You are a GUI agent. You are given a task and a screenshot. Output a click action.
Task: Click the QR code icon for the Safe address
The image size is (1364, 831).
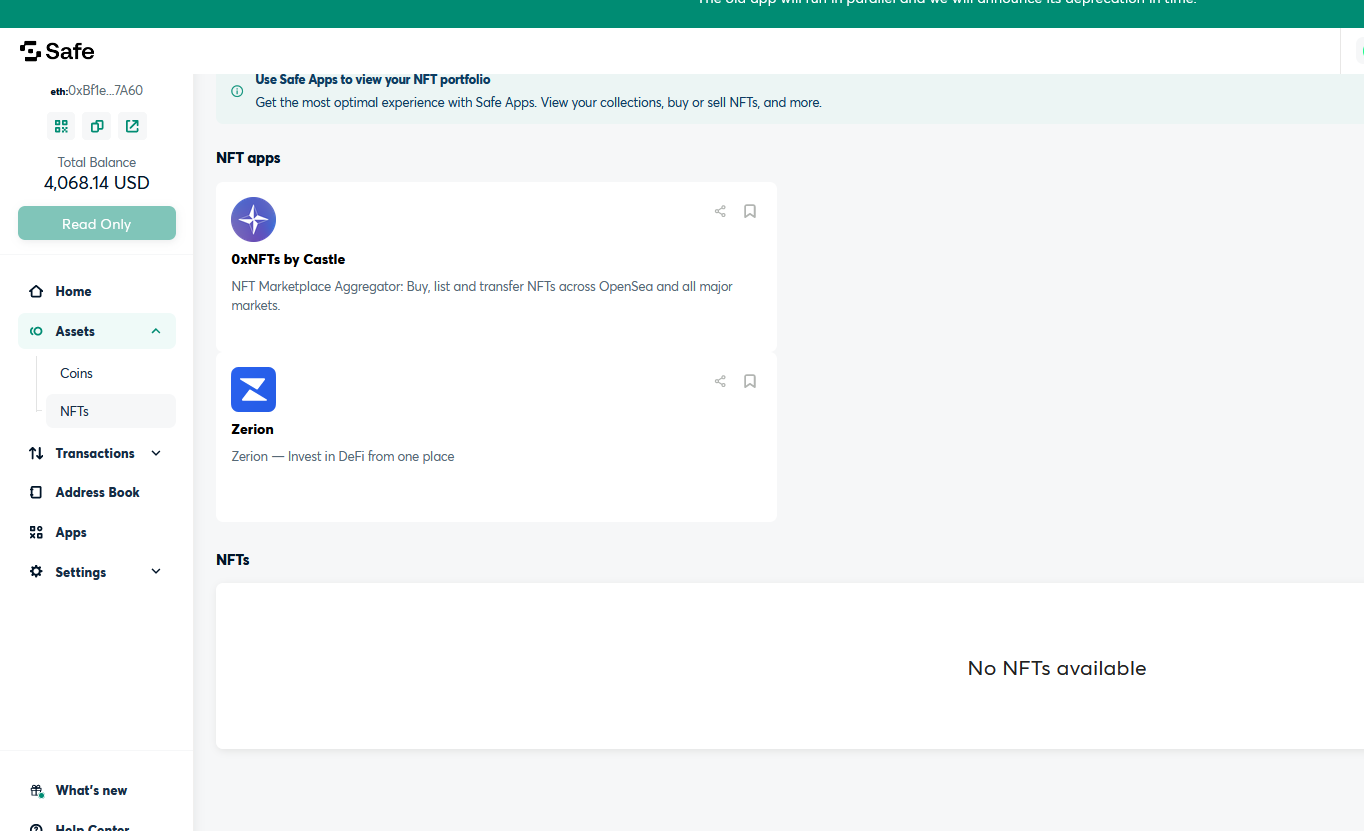point(61,126)
